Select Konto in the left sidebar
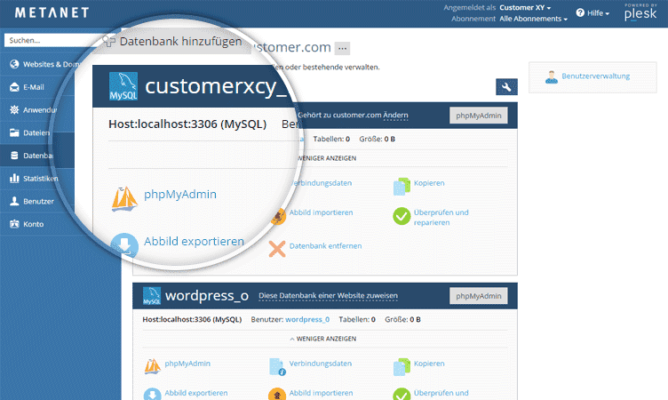668x400 pixels. (x=33, y=224)
